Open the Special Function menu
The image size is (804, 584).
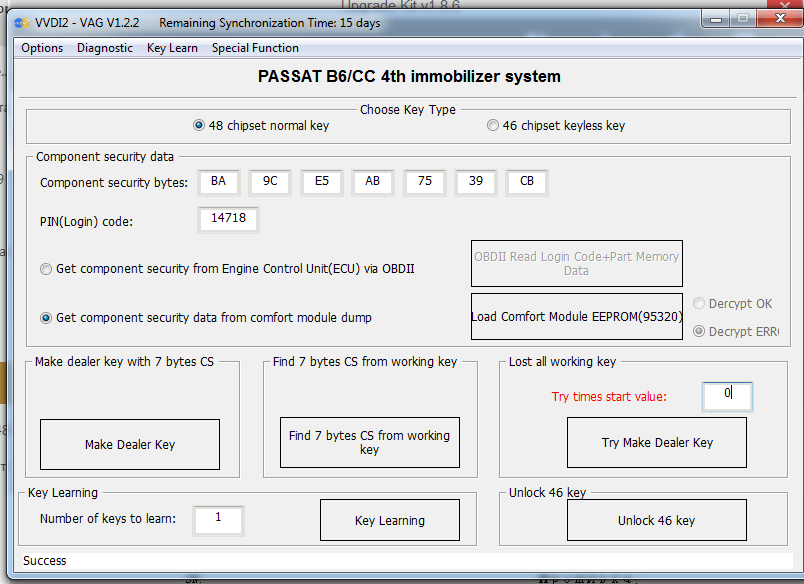pyautogui.click(x=255, y=48)
